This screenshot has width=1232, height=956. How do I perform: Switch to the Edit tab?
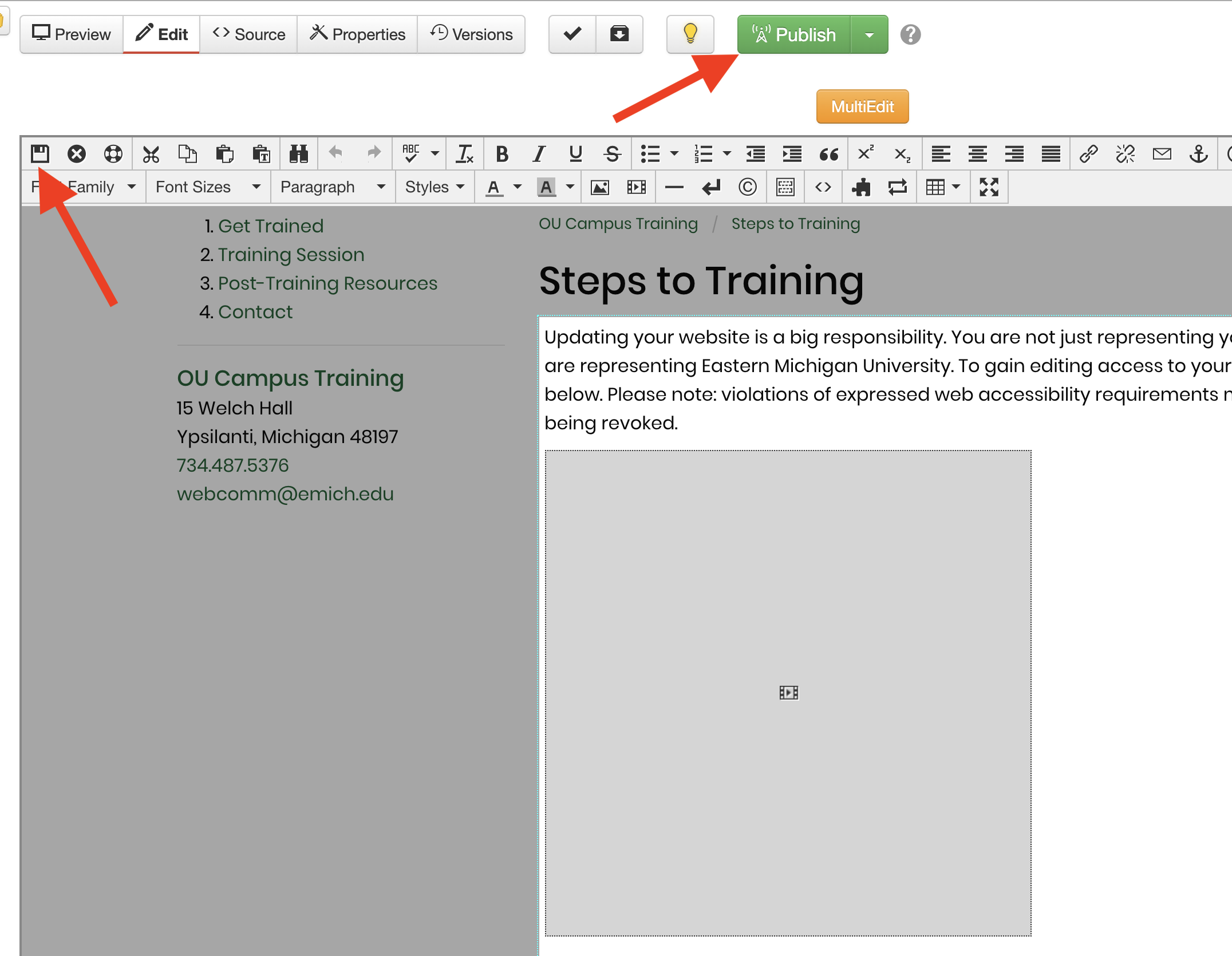click(x=161, y=34)
